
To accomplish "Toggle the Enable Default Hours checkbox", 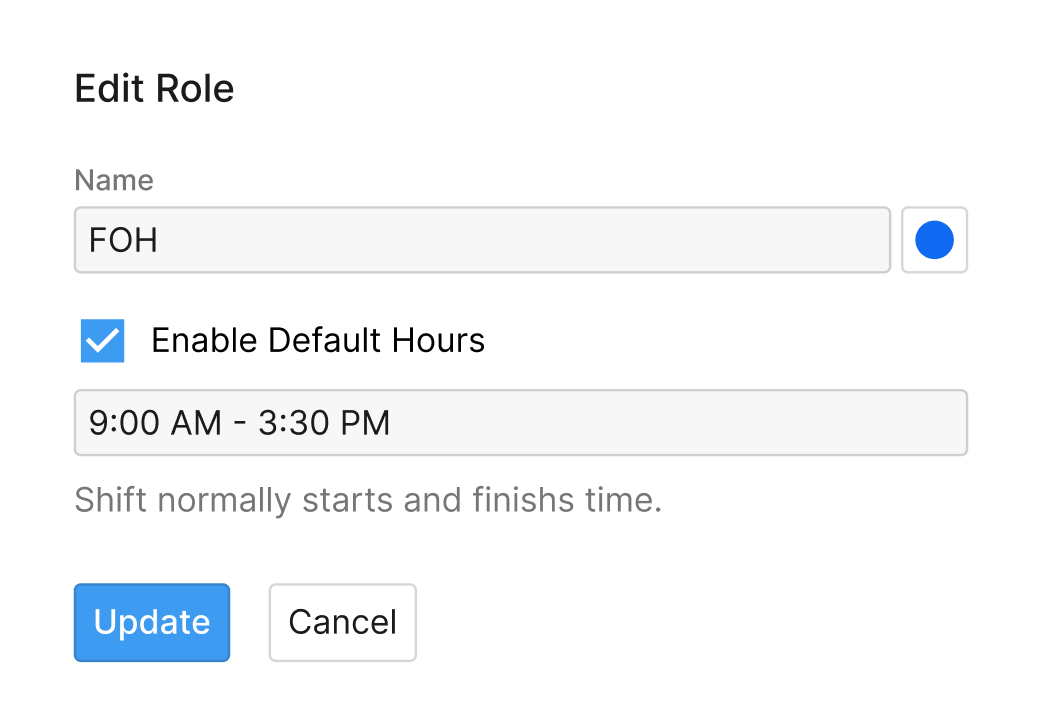I will pyautogui.click(x=101, y=340).
